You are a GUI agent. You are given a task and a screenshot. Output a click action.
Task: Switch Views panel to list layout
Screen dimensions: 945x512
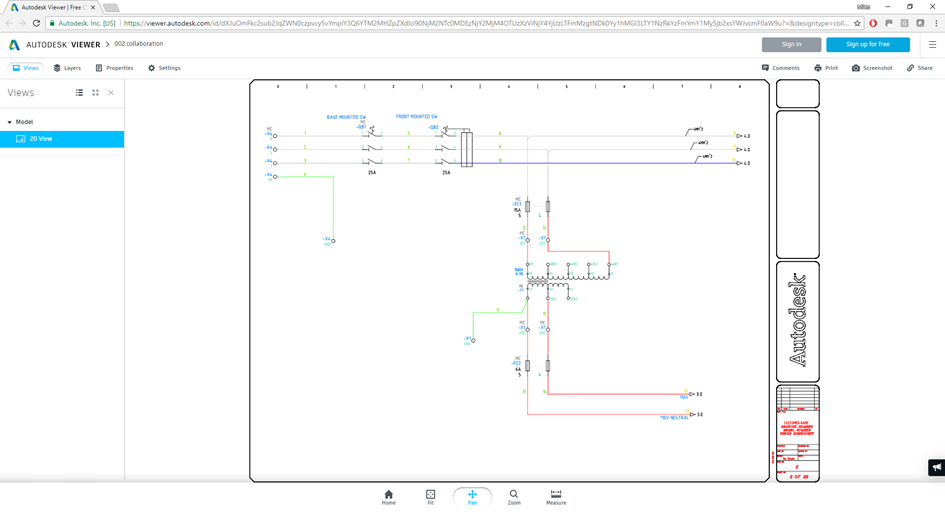[80, 93]
